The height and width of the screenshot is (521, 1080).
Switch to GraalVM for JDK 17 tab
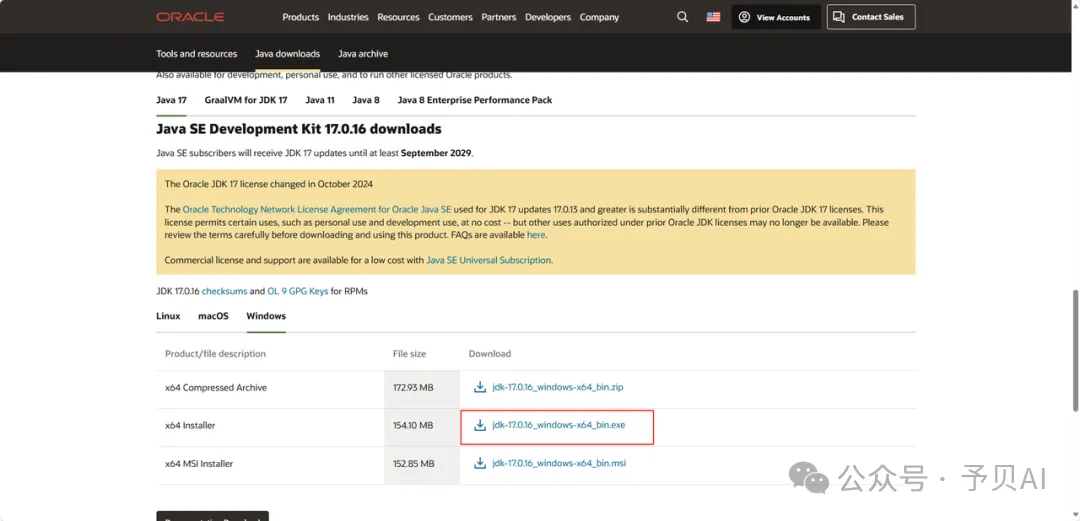[246, 100]
